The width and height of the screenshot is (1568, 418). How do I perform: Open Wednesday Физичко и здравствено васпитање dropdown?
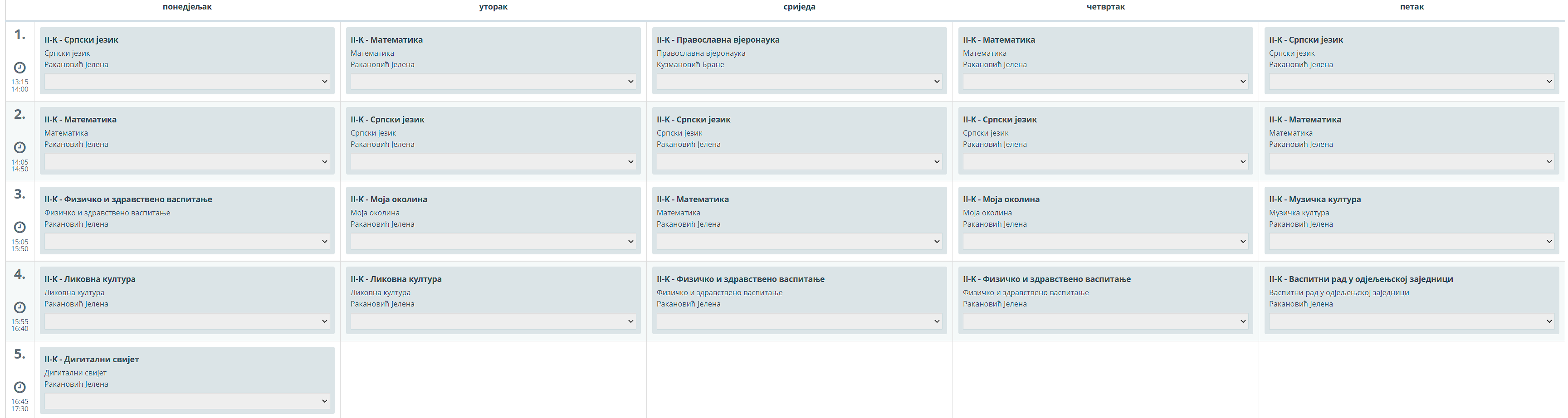coord(799,321)
